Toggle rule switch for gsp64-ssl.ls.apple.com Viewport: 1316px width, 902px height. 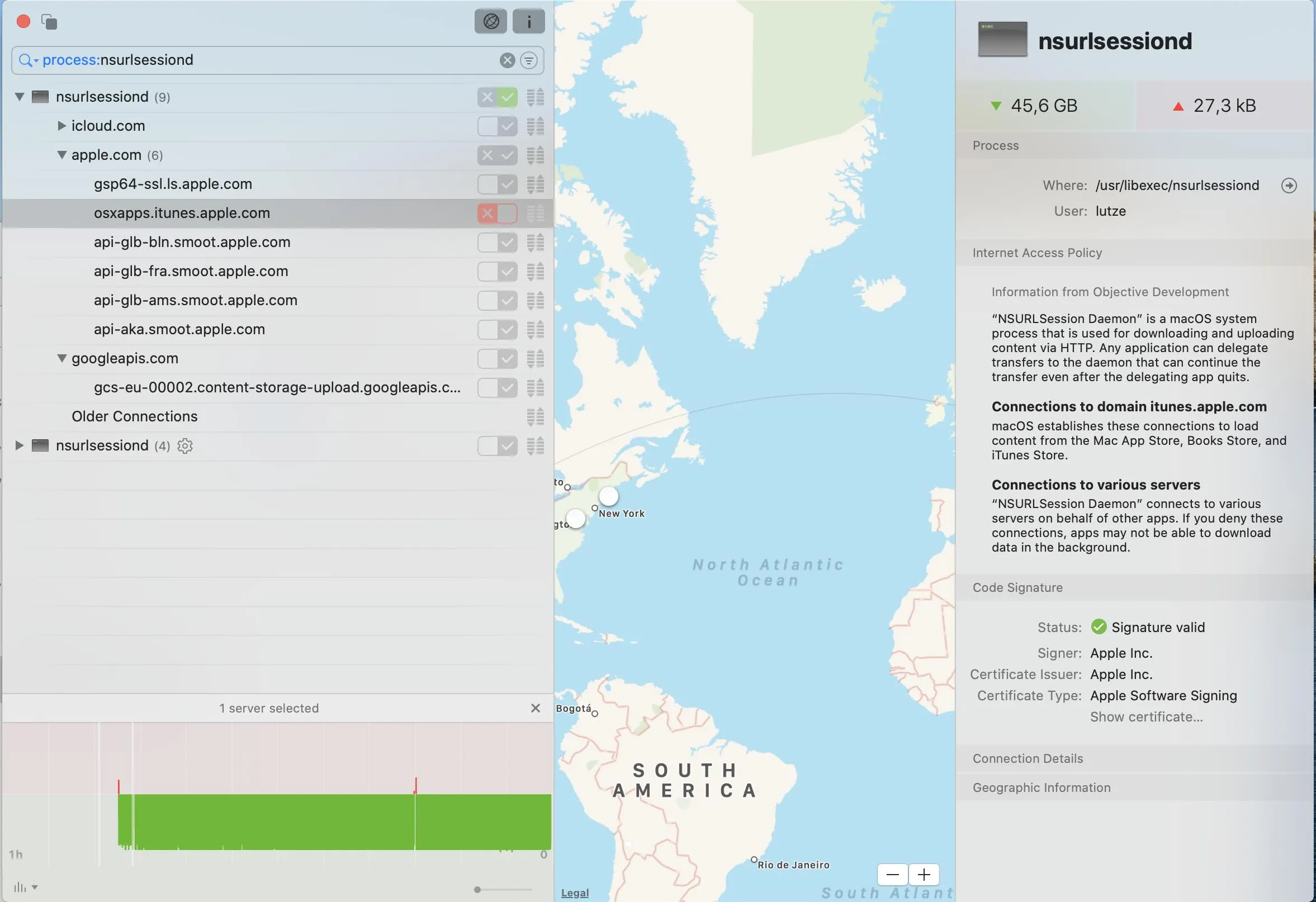pos(496,184)
